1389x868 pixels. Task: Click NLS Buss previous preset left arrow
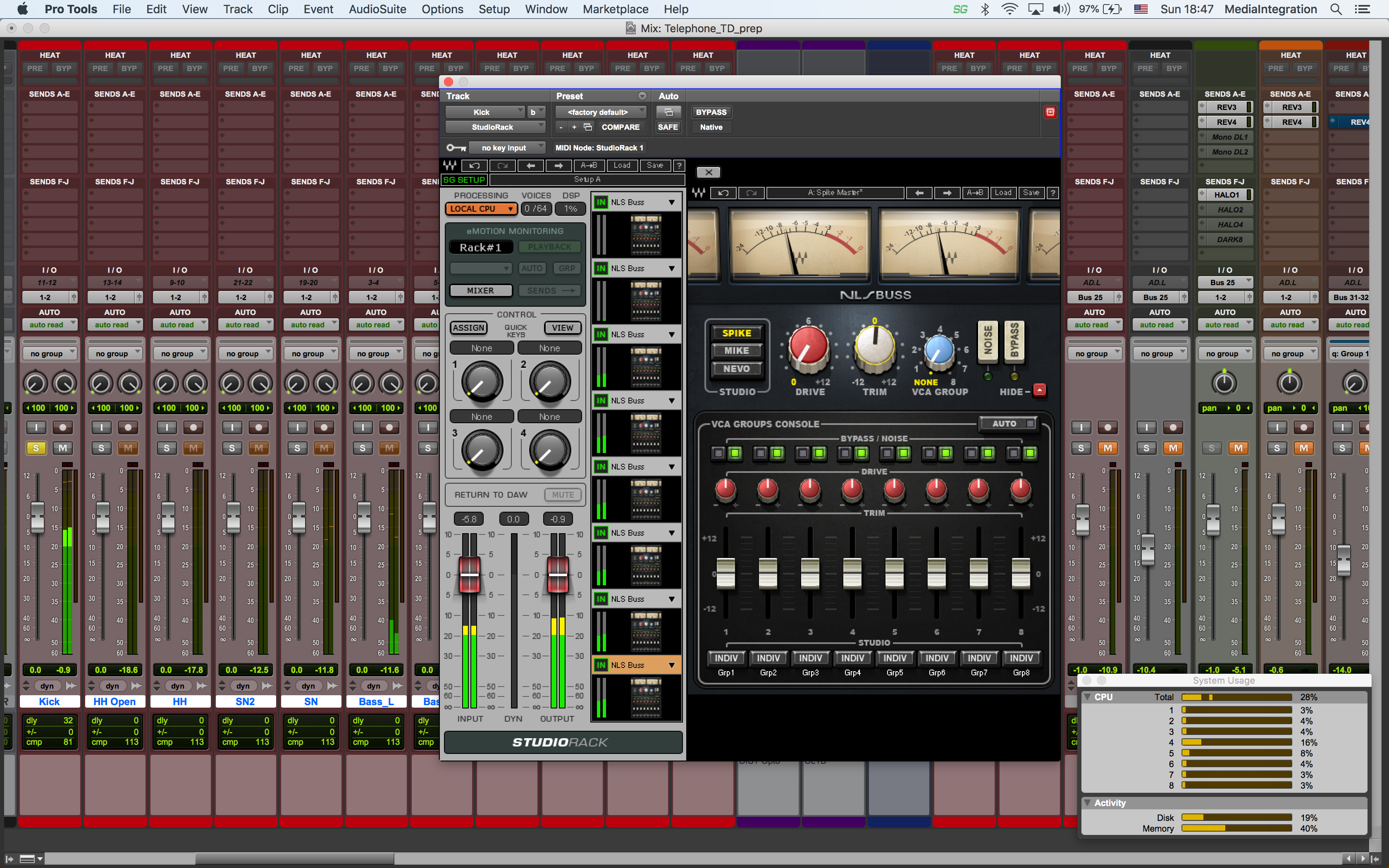pos(919,193)
